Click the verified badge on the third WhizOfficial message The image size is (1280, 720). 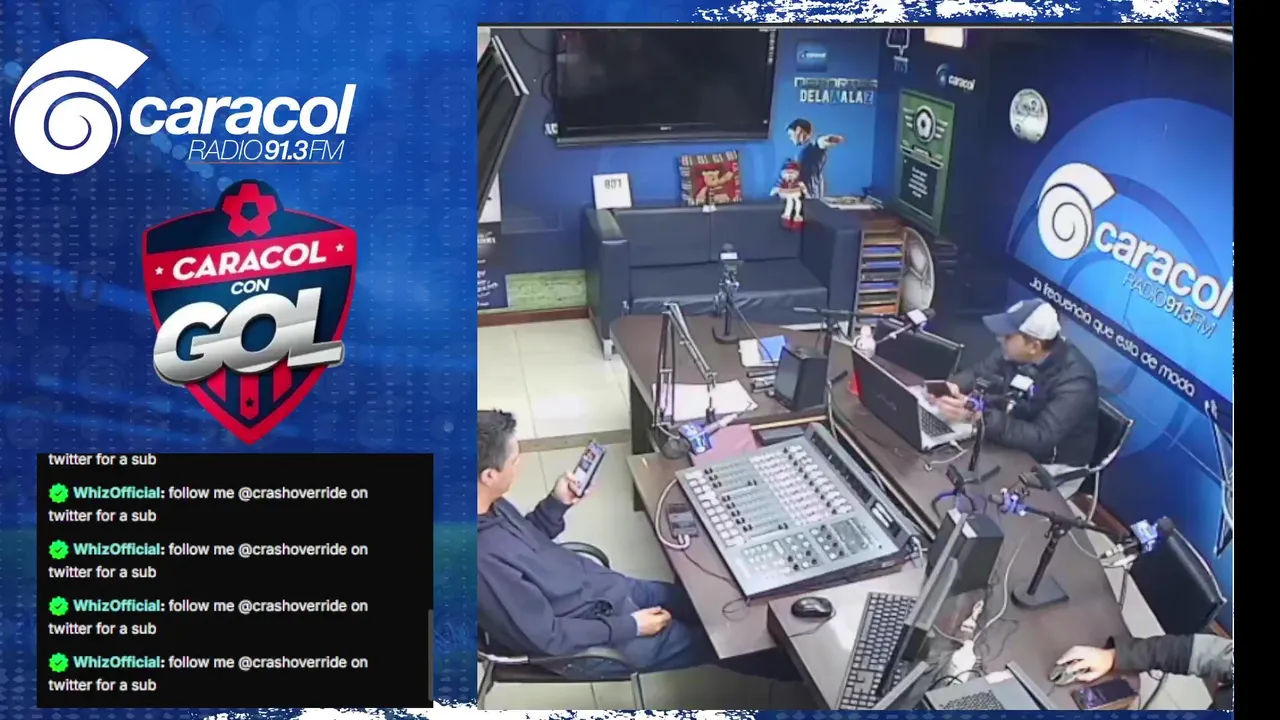tap(59, 606)
